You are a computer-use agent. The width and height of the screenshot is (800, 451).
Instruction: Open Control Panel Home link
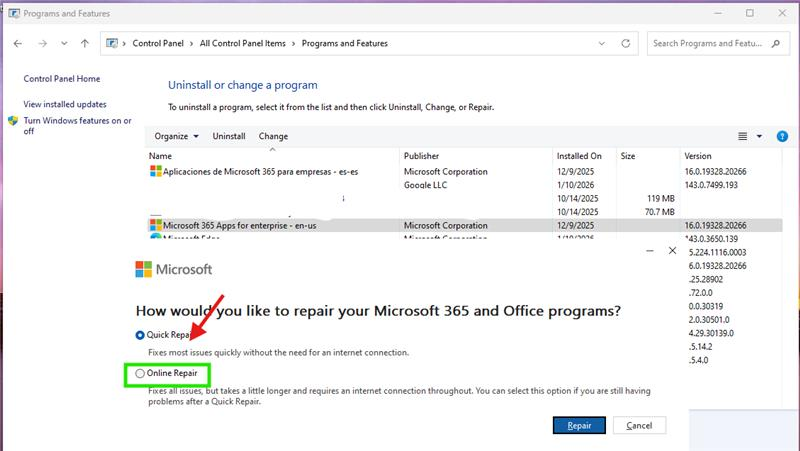(x=62, y=79)
